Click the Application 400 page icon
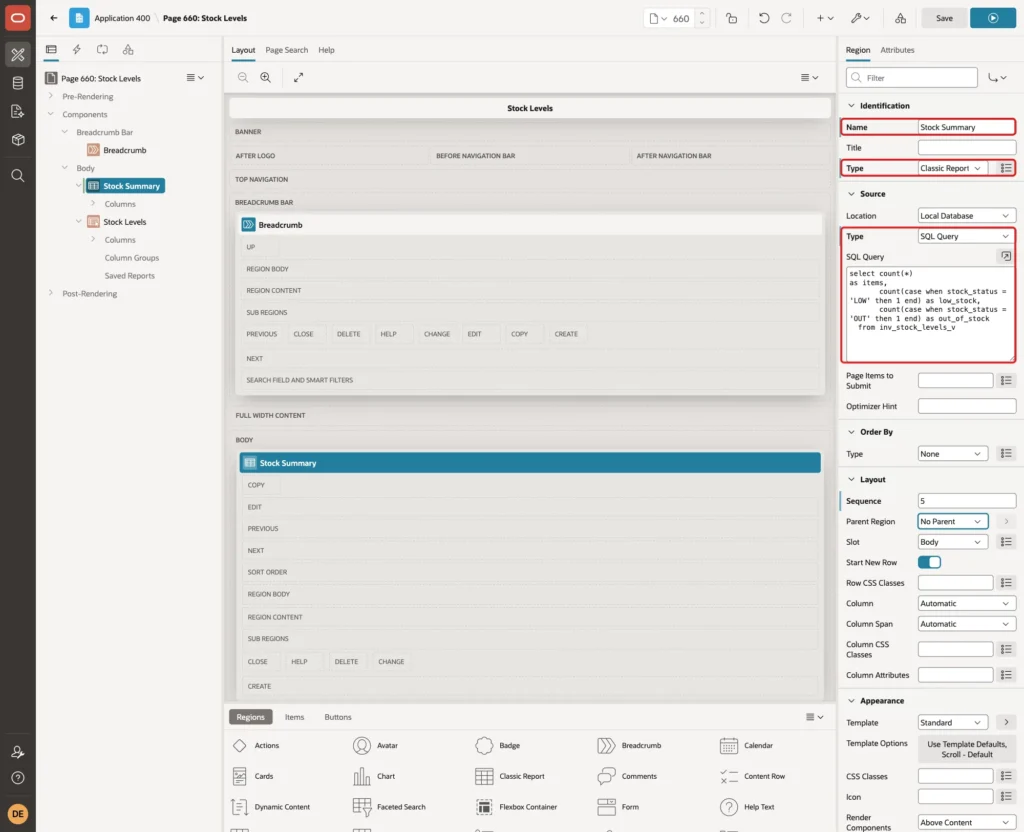1024x832 pixels. coord(79,18)
